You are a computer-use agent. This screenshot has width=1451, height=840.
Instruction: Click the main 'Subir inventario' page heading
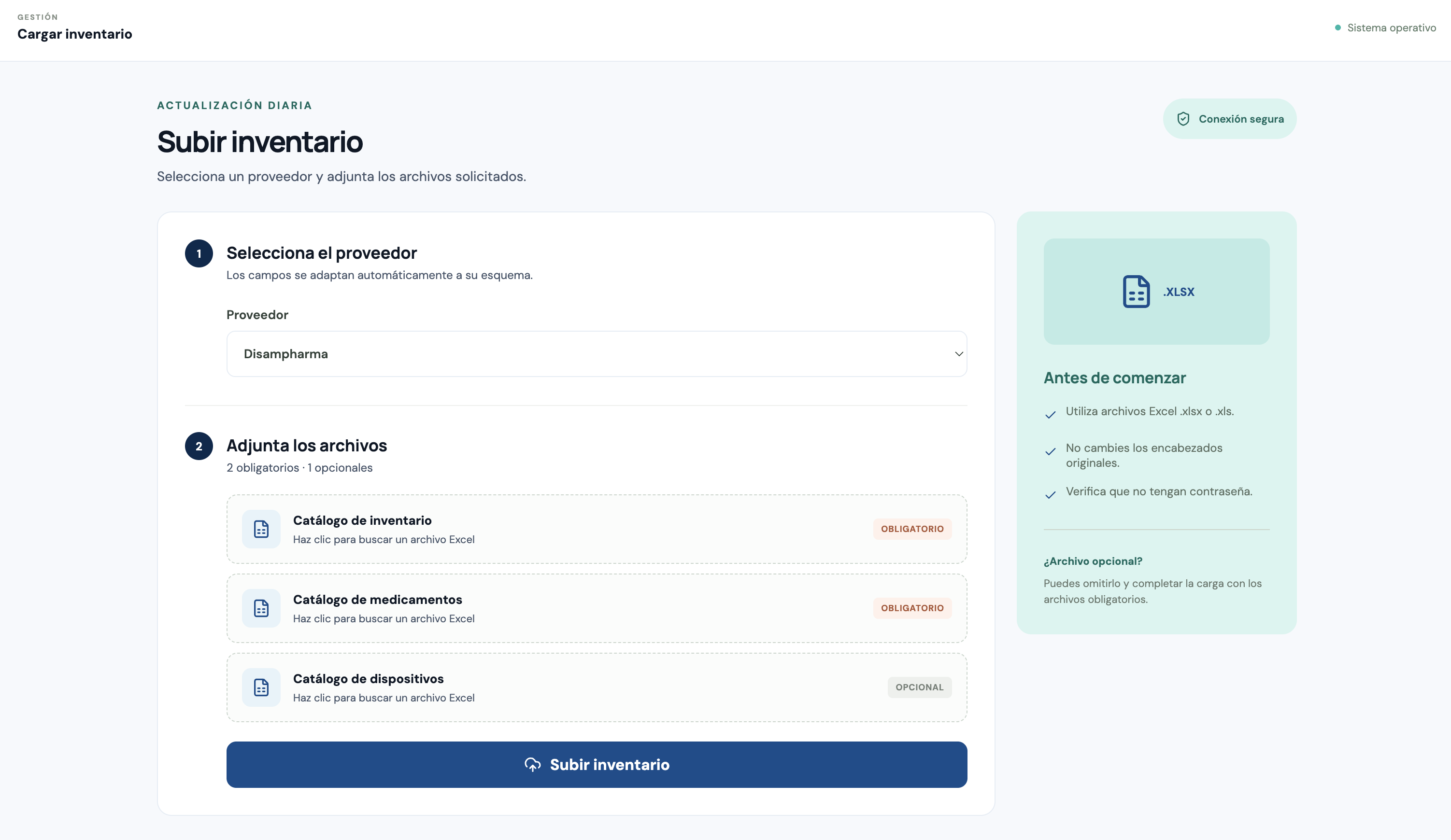pyautogui.click(x=260, y=141)
